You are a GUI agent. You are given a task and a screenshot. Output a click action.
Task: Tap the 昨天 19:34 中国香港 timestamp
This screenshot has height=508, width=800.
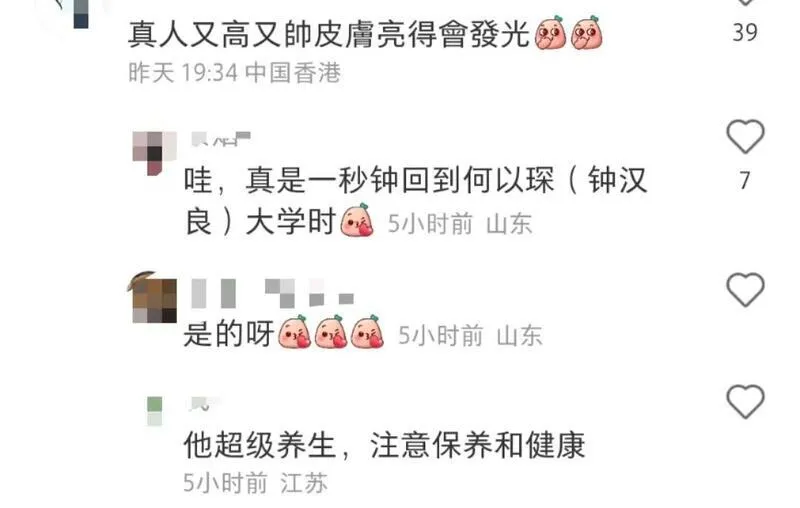[x=234, y=72]
